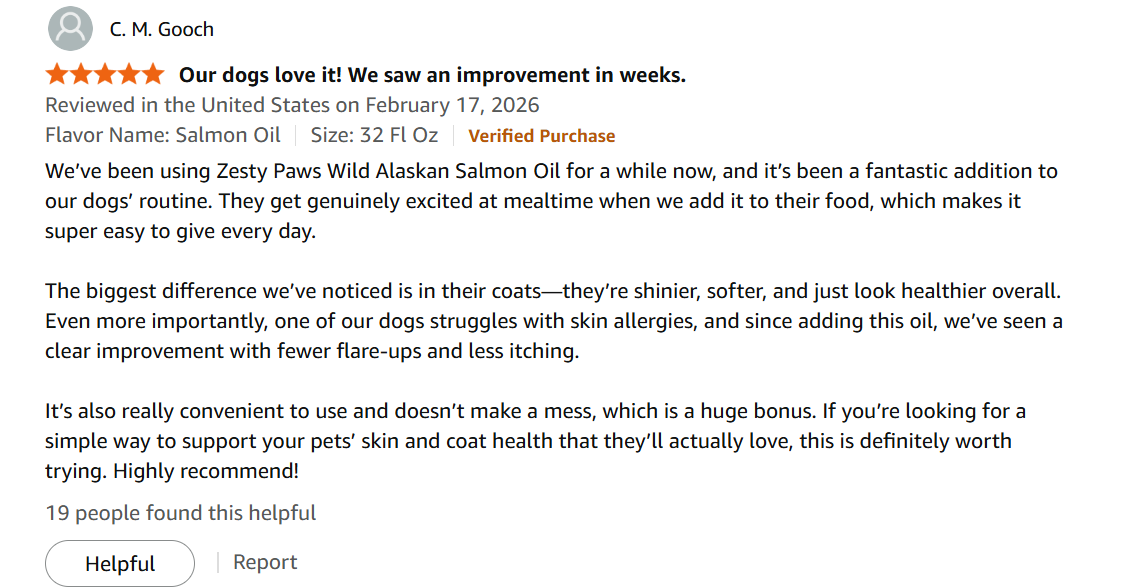
Task: Click the '19 people found this helpful' text
Action: [180, 512]
